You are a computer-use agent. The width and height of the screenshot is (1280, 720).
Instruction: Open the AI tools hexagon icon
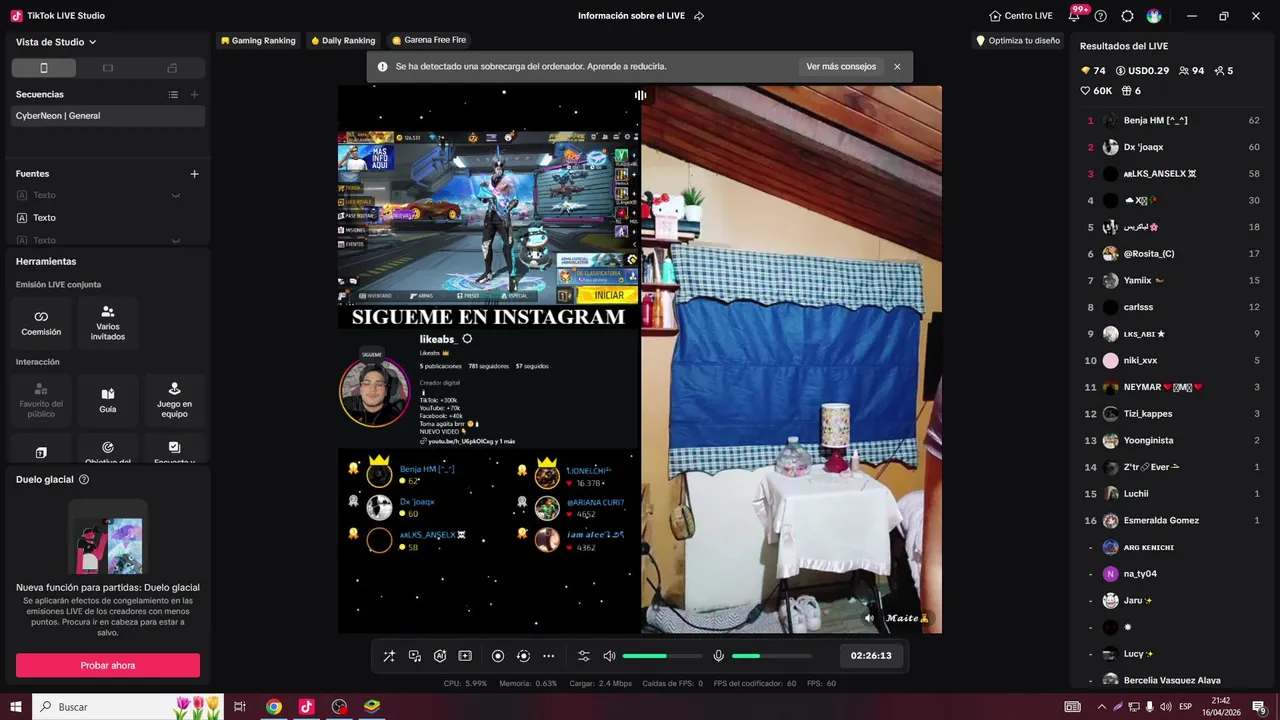[440, 656]
